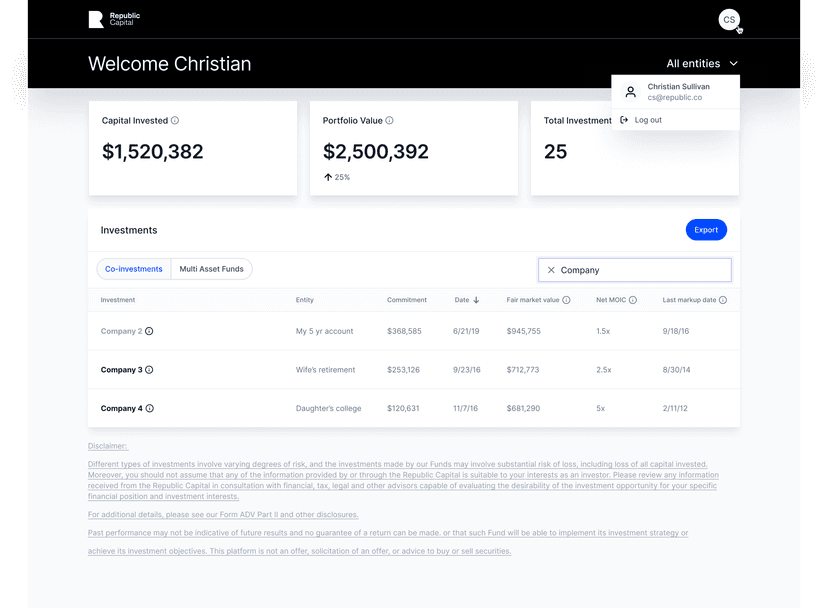This screenshot has width=828, height=608.
Task: Click the Fair market value info icon
Action: [566, 300]
